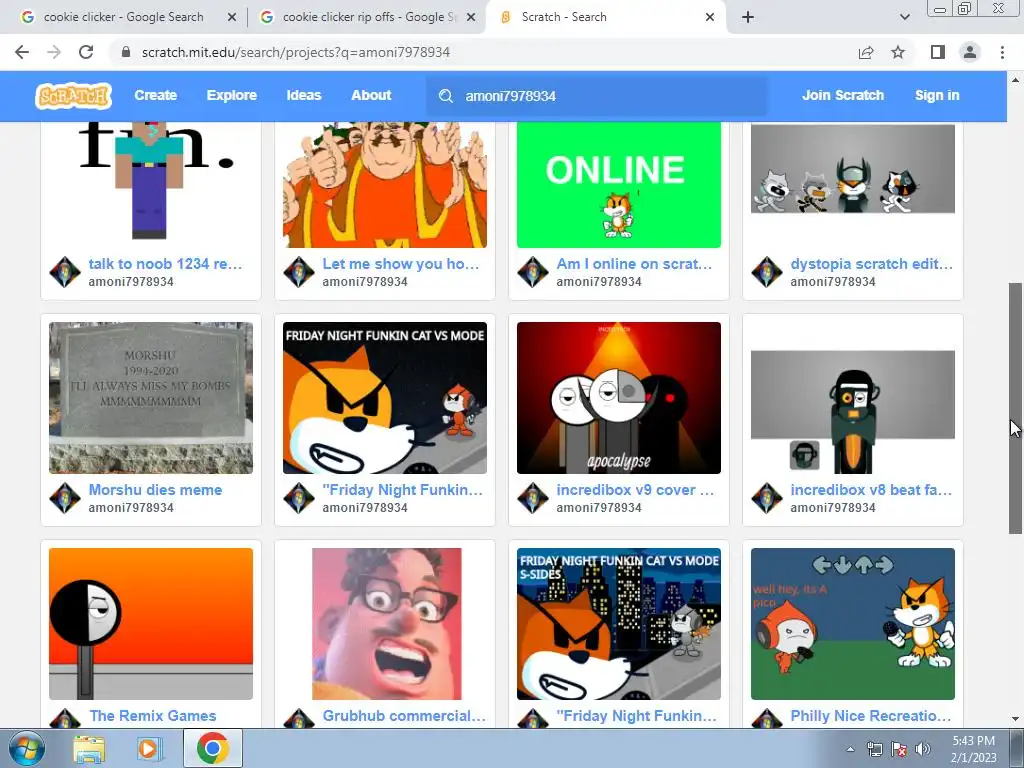Click avatar next to 'incredibox v8 beat fa…'

tap(767, 498)
